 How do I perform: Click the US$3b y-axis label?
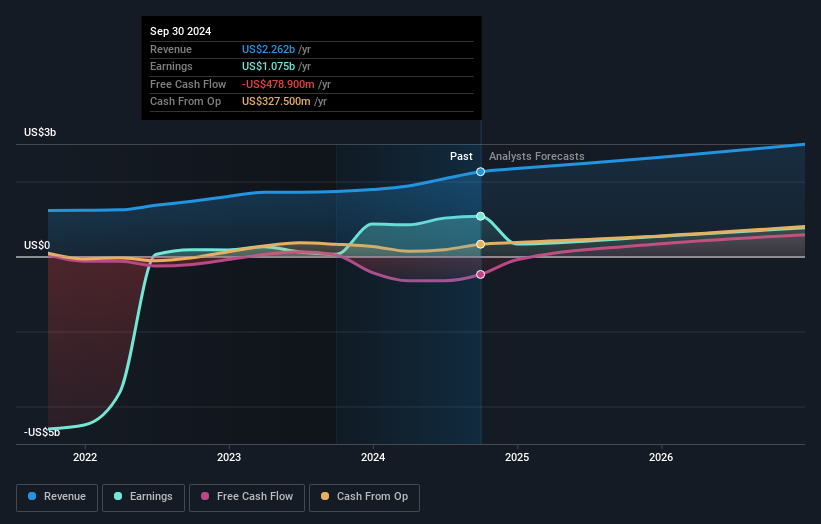[x=40, y=132]
